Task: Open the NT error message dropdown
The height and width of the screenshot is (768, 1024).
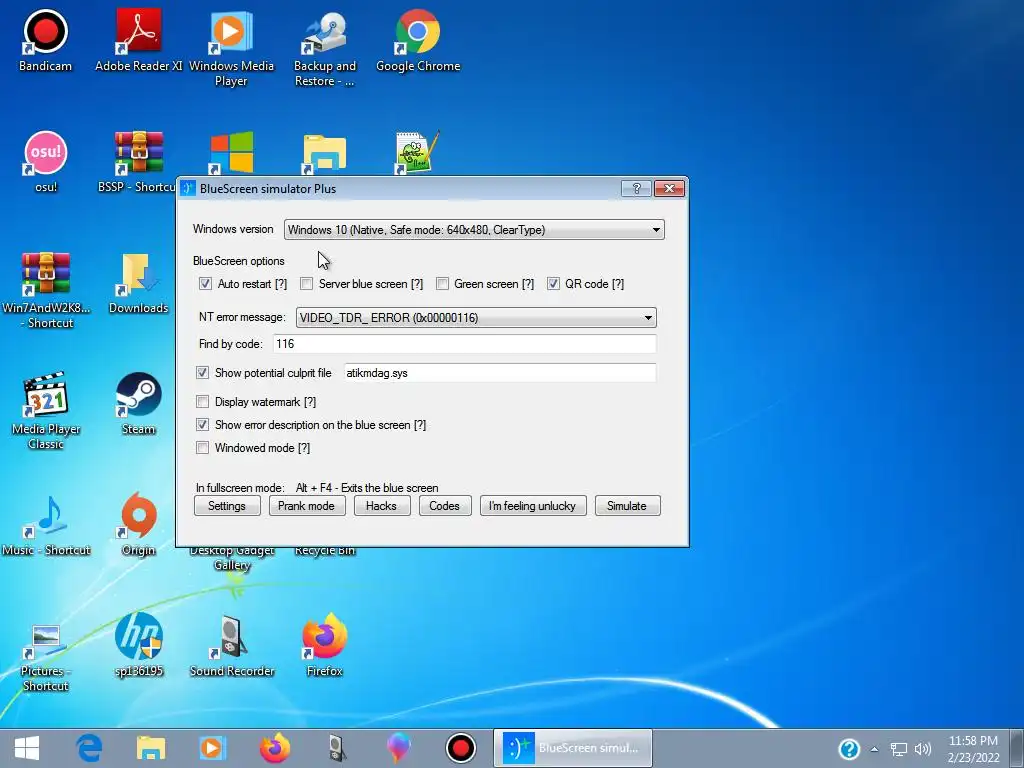Action: 476,317
